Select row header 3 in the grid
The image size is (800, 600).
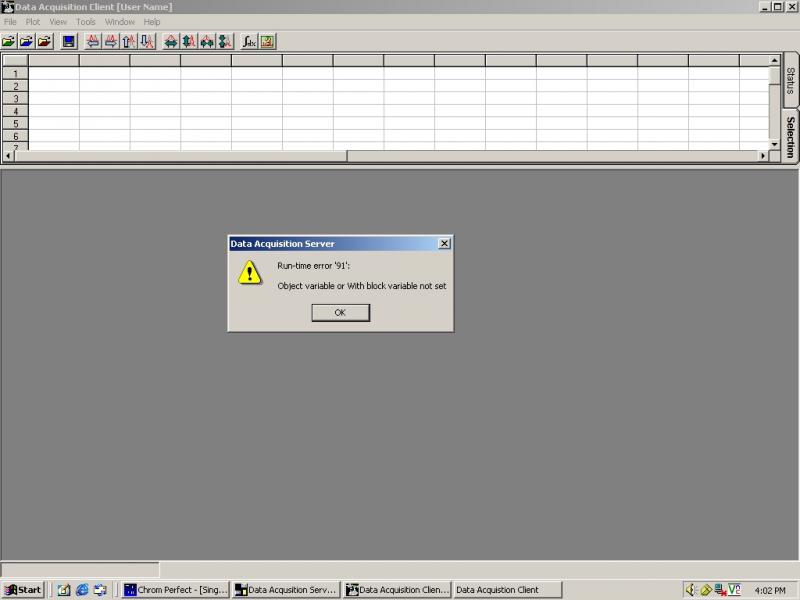15,98
